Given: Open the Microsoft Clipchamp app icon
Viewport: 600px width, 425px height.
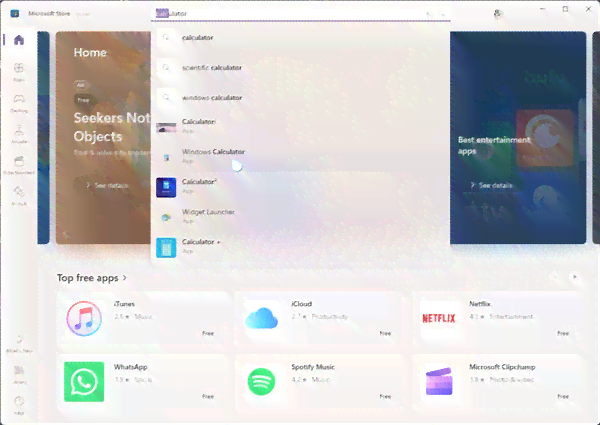Looking at the screenshot, I should [x=439, y=381].
